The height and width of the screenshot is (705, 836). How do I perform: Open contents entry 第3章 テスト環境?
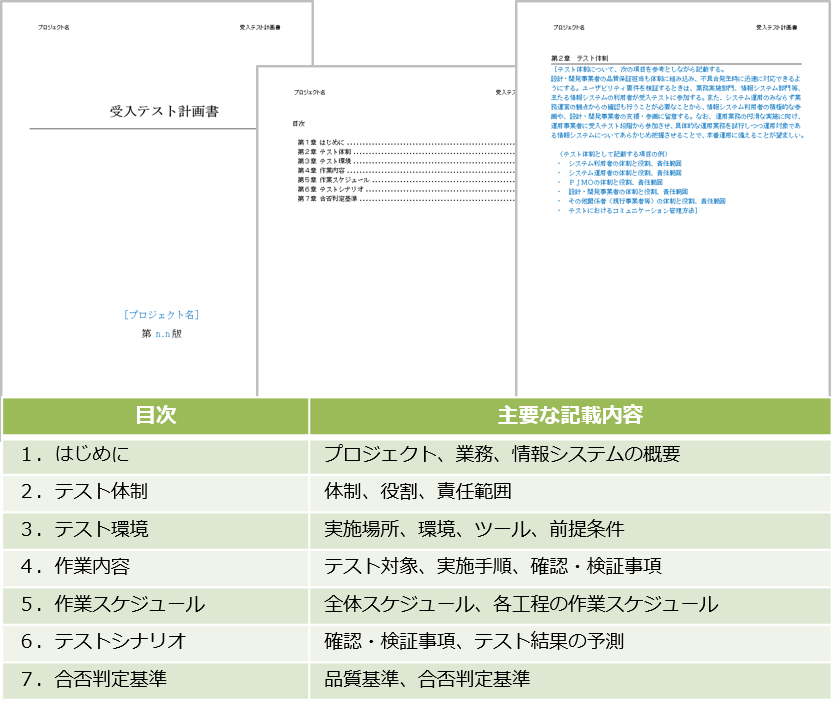tap(406, 161)
